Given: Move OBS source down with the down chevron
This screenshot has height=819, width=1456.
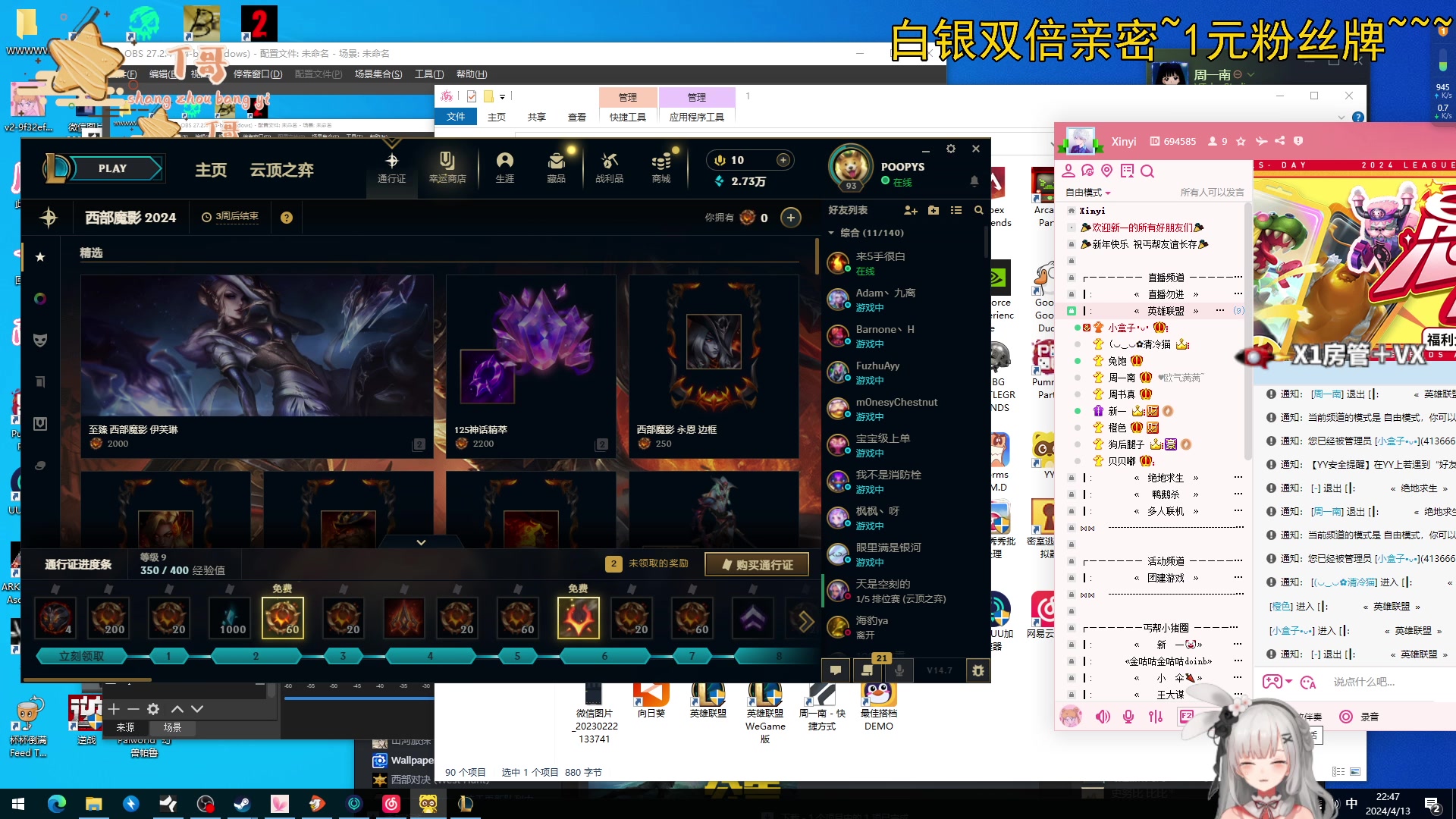Looking at the screenshot, I should (x=197, y=709).
